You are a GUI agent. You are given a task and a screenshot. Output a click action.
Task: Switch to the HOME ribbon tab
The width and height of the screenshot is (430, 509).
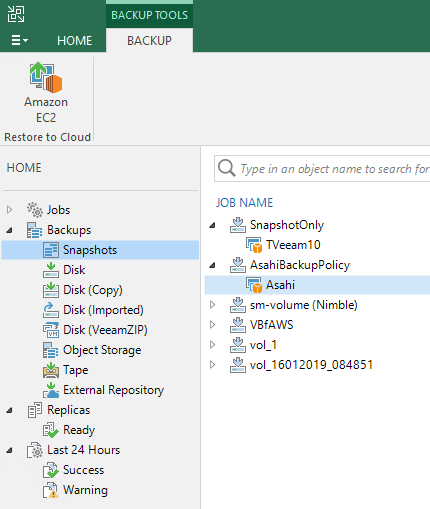coord(74,41)
